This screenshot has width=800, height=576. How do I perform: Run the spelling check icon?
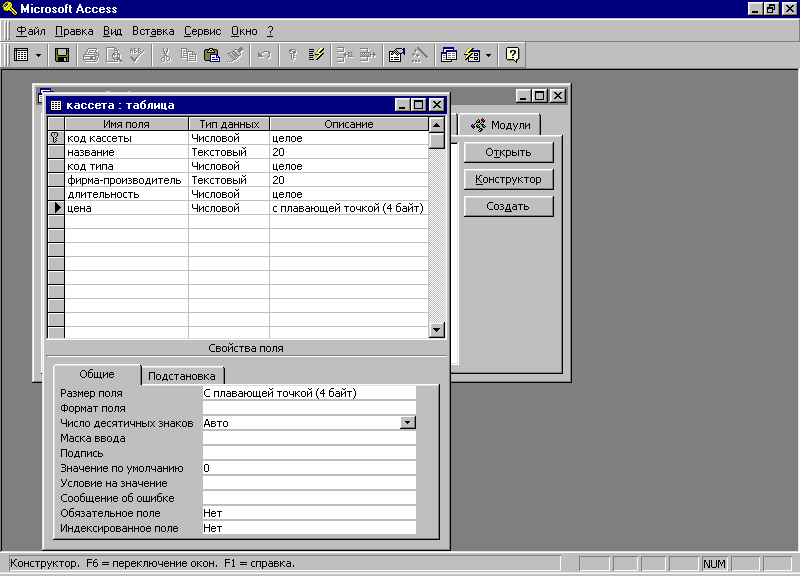[136, 55]
